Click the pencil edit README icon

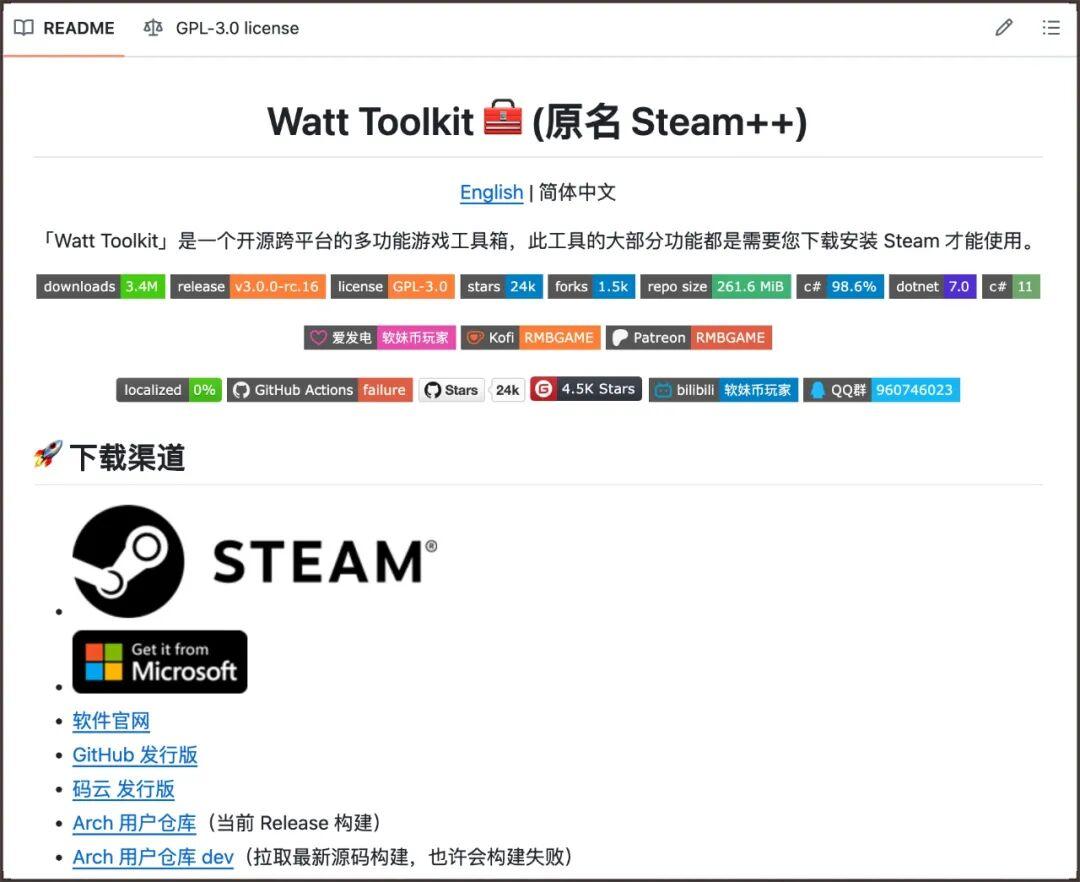click(1004, 28)
